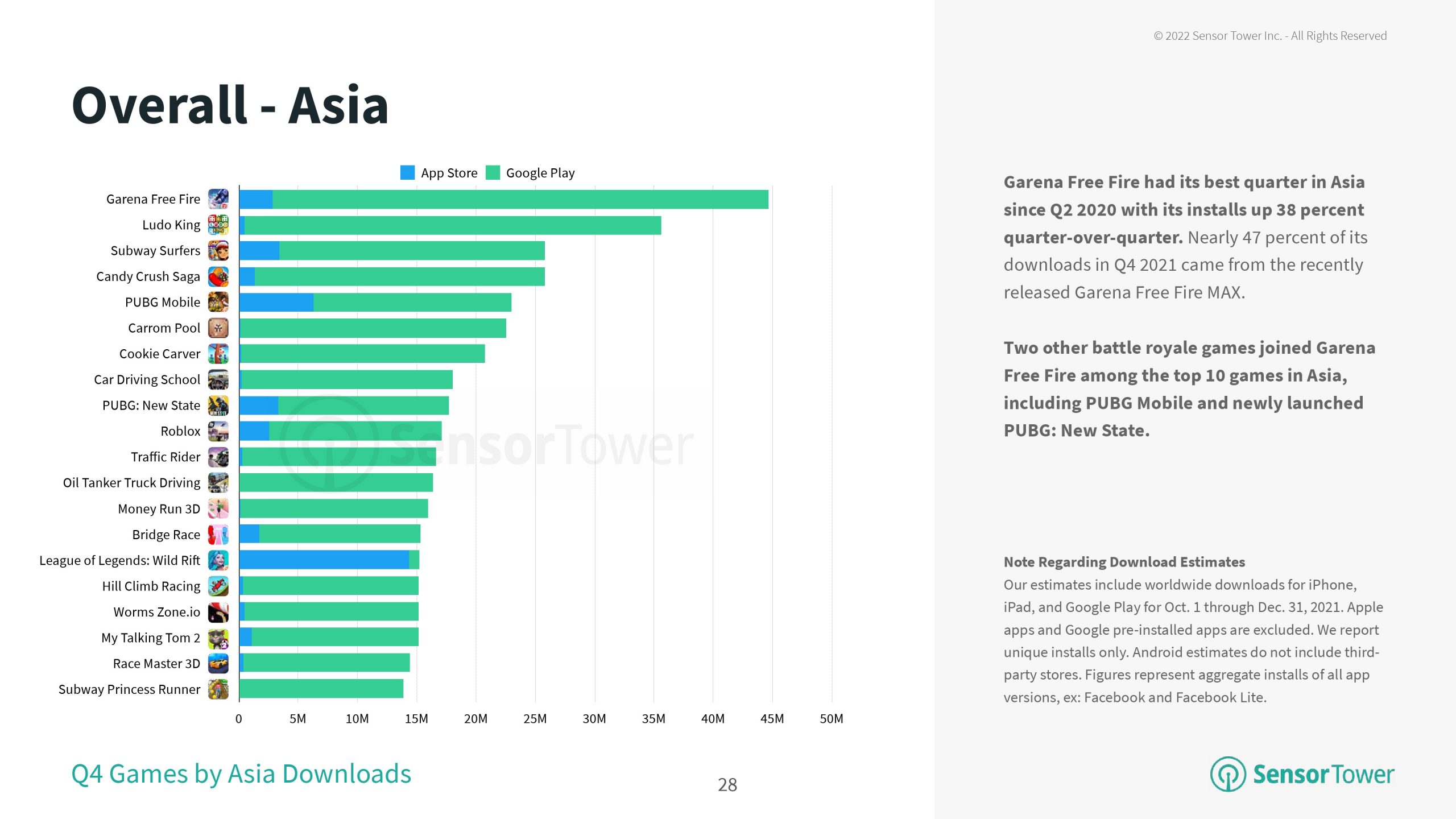Image resolution: width=1456 pixels, height=819 pixels.
Task: Click the Q4 Games by Asia Downloads caption
Action: point(241,774)
